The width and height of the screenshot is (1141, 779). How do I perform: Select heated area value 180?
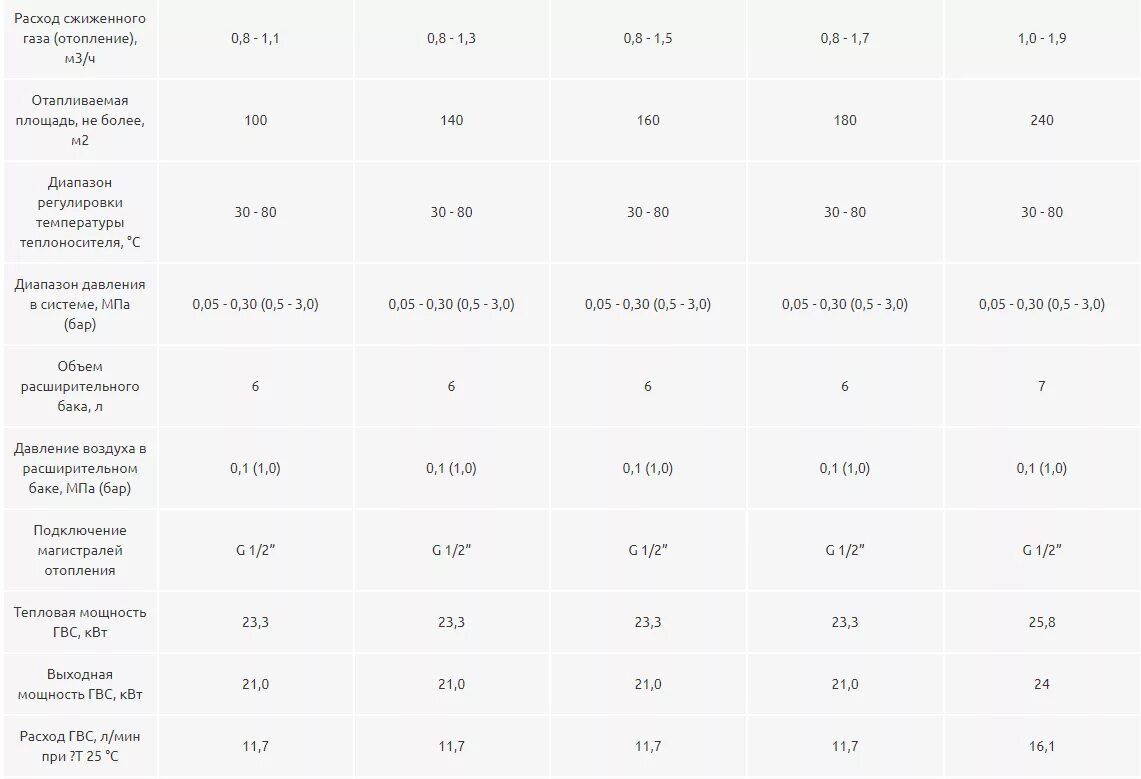coord(845,120)
